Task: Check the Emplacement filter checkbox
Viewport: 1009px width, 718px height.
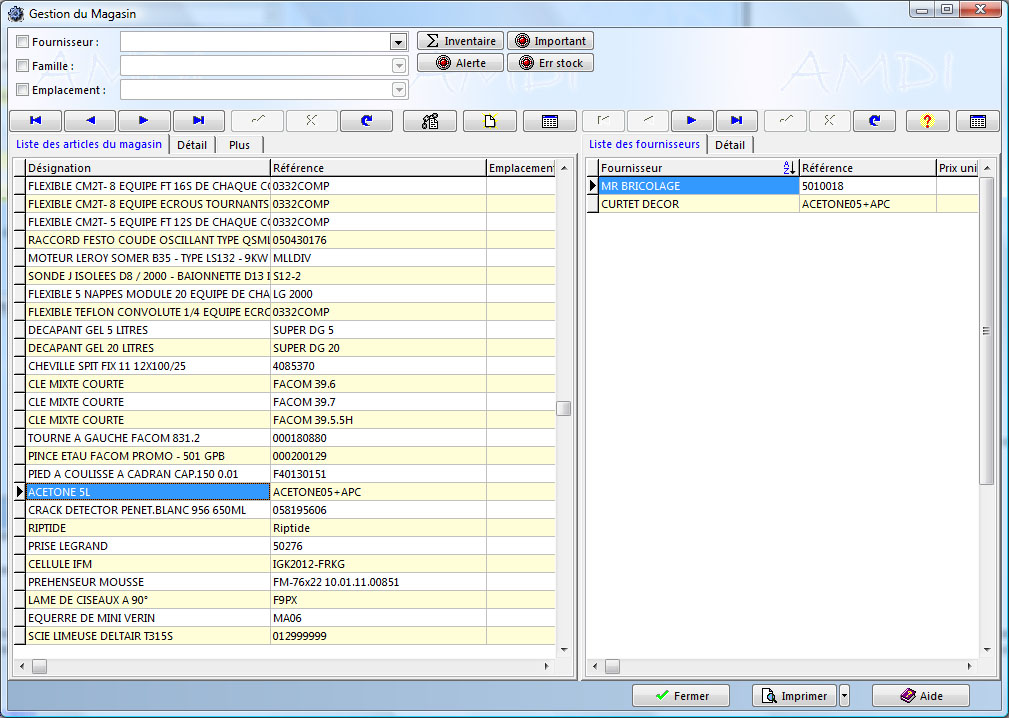Action: click(x=23, y=90)
